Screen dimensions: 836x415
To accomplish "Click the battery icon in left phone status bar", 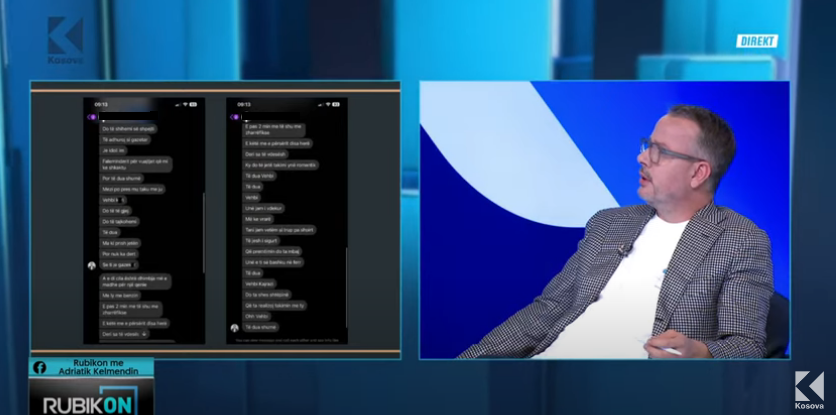I will [x=194, y=105].
